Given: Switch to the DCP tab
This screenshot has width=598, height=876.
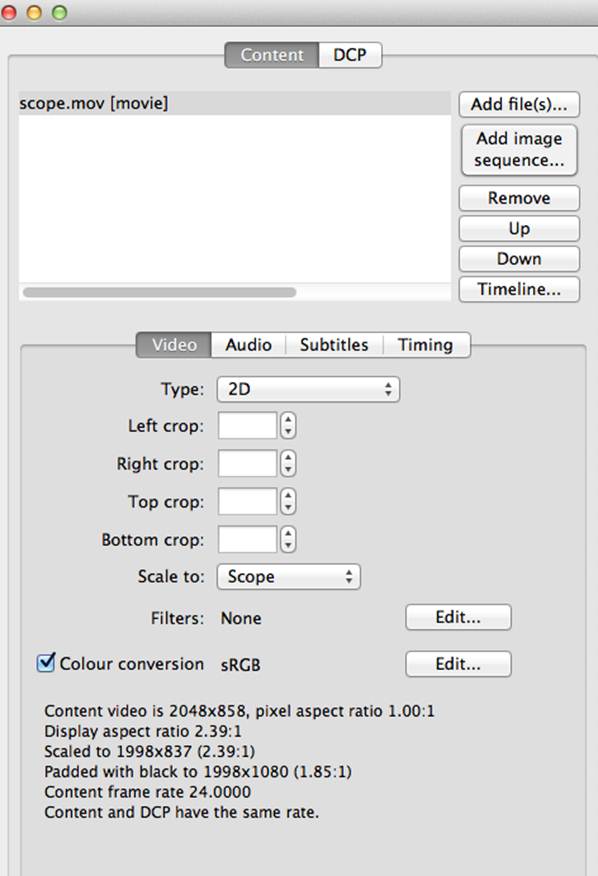Looking at the screenshot, I should pyautogui.click(x=350, y=55).
